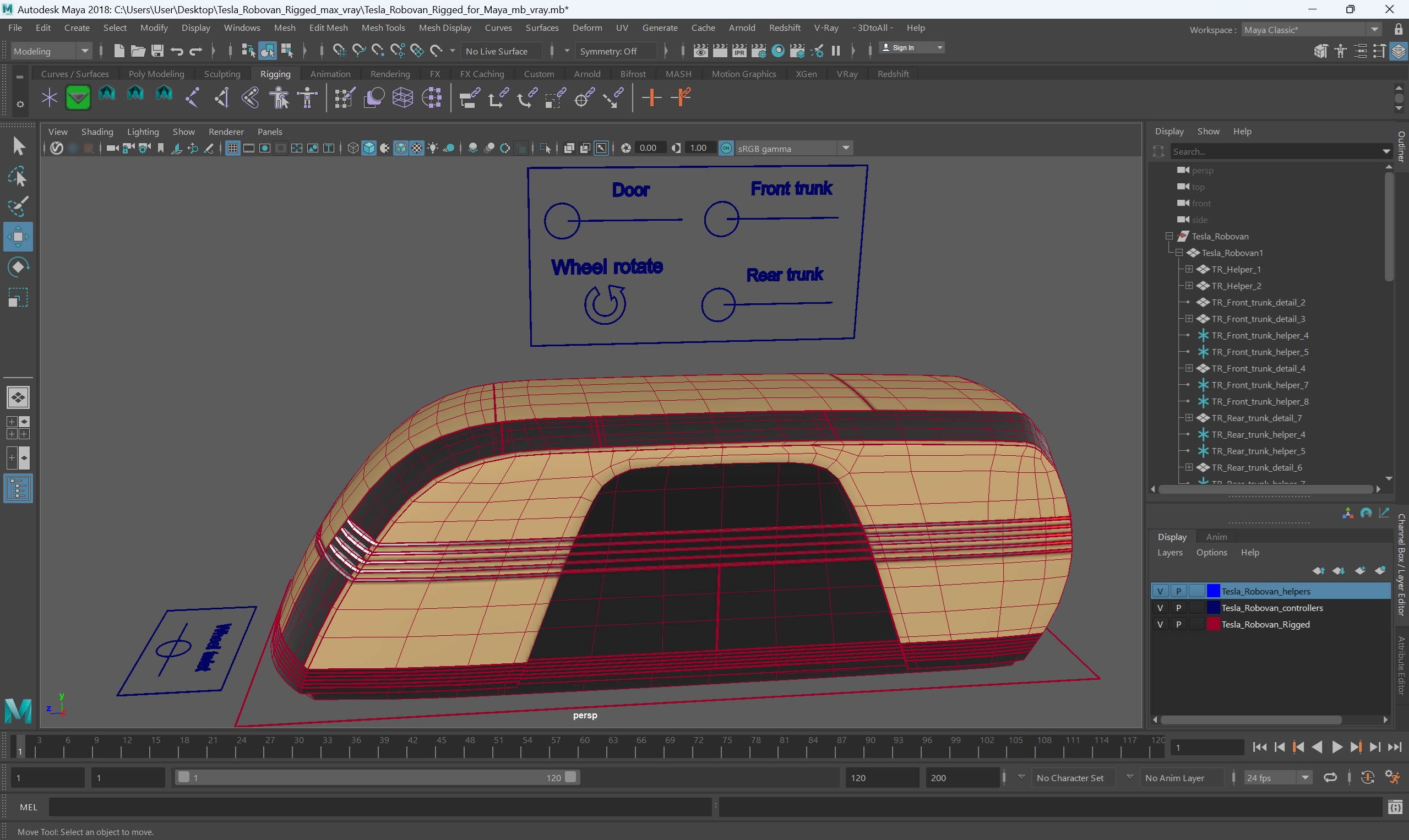Click the arrow Select tool
Image resolution: width=1409 pixels, height=840 pixels.
18,146
